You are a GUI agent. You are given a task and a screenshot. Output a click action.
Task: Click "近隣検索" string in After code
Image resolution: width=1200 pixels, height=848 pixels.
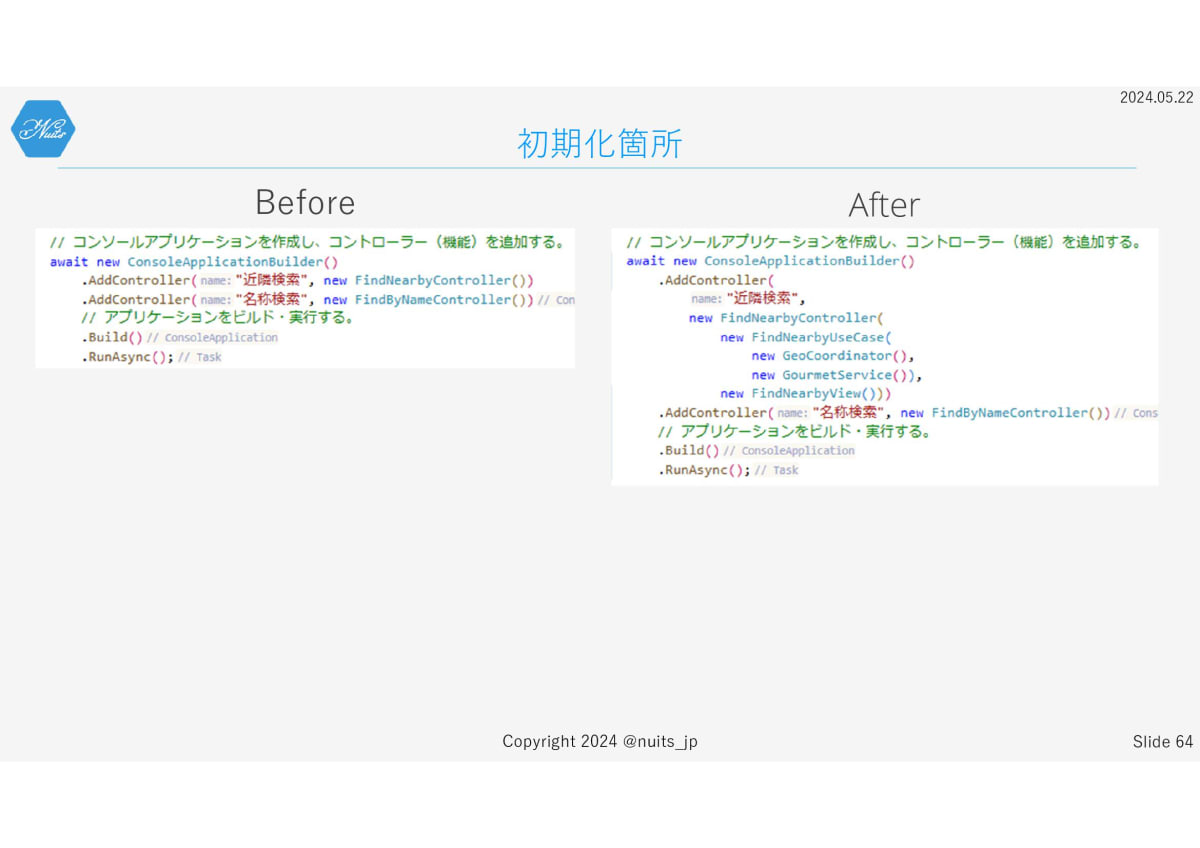(x=765, y=298)
